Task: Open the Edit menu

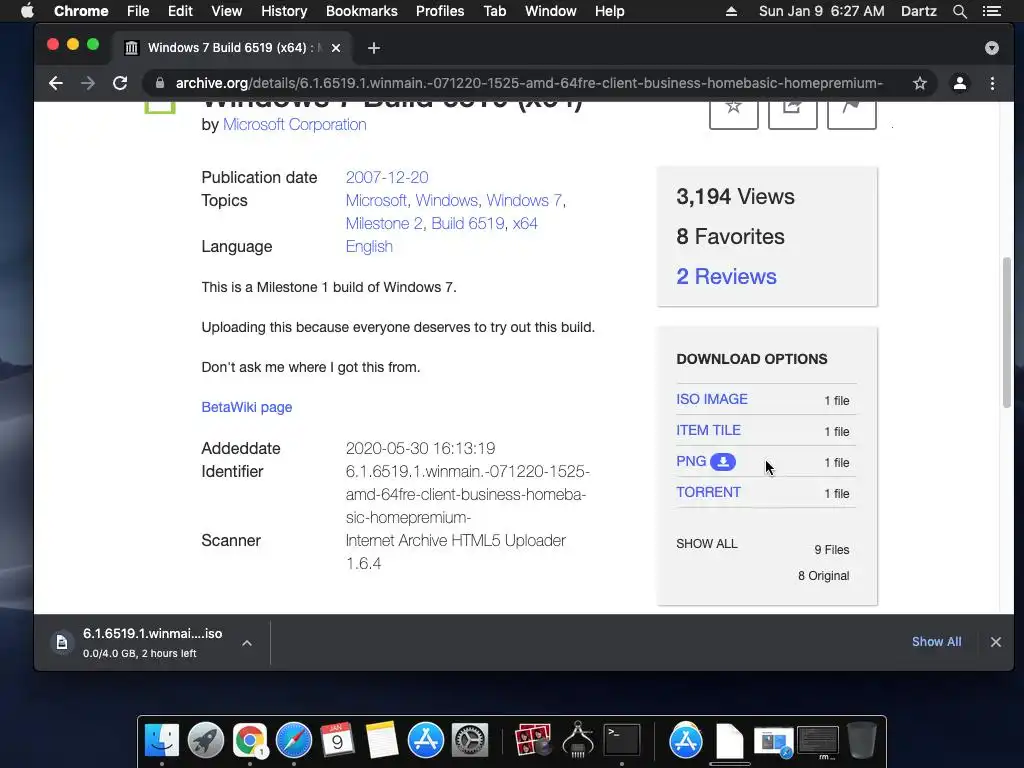Action: 180,11
